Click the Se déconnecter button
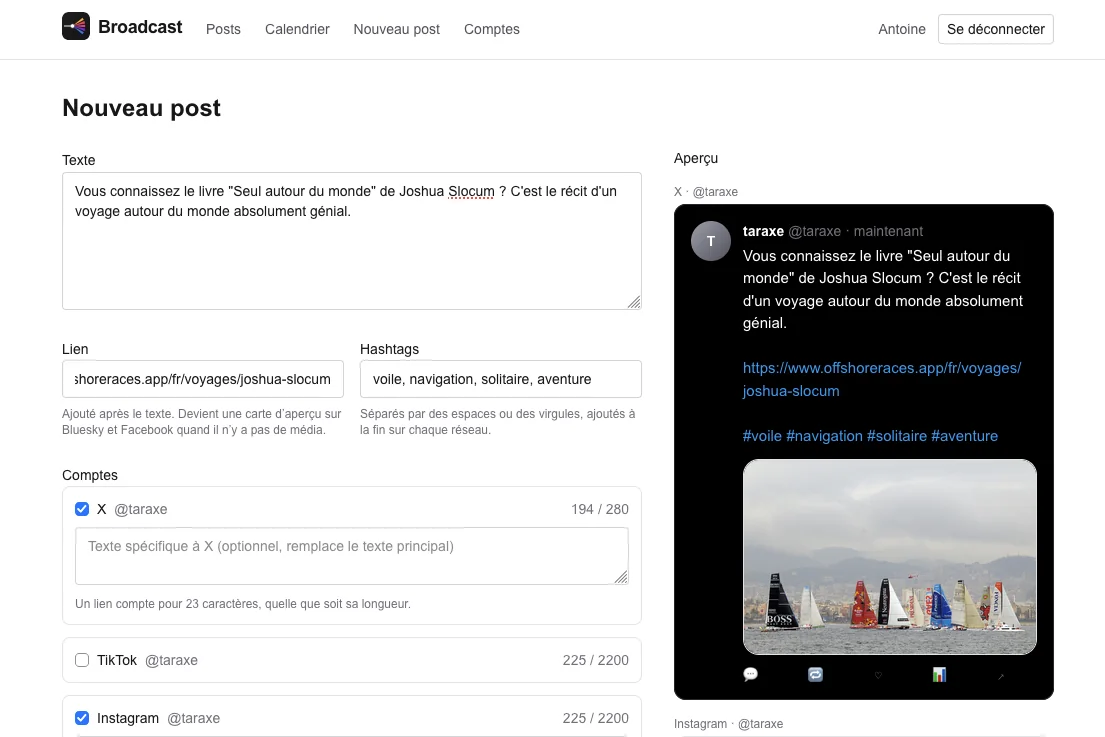The image size is (1105, 737). [996, 29]
